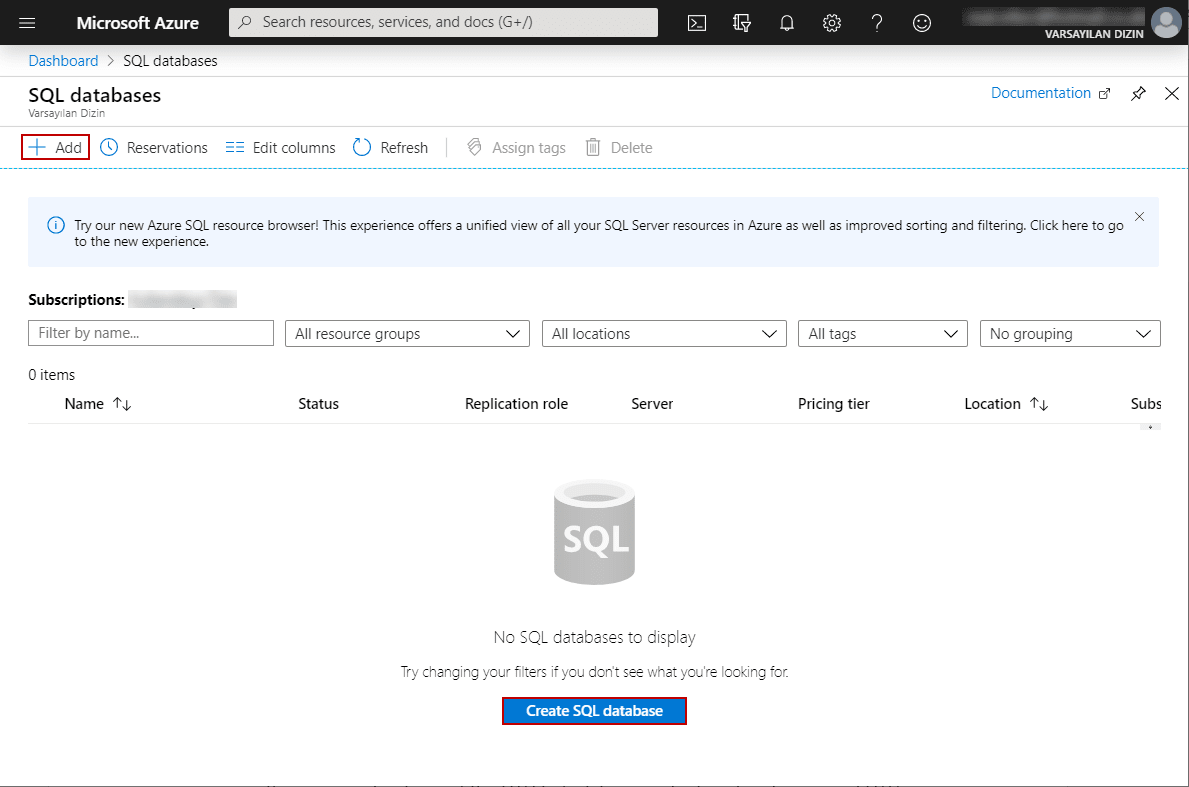Viewport: 1189px width, 787px height.
Task: Click the VARSAYILAN DIZIN directory label
Action: (1093, 33)
